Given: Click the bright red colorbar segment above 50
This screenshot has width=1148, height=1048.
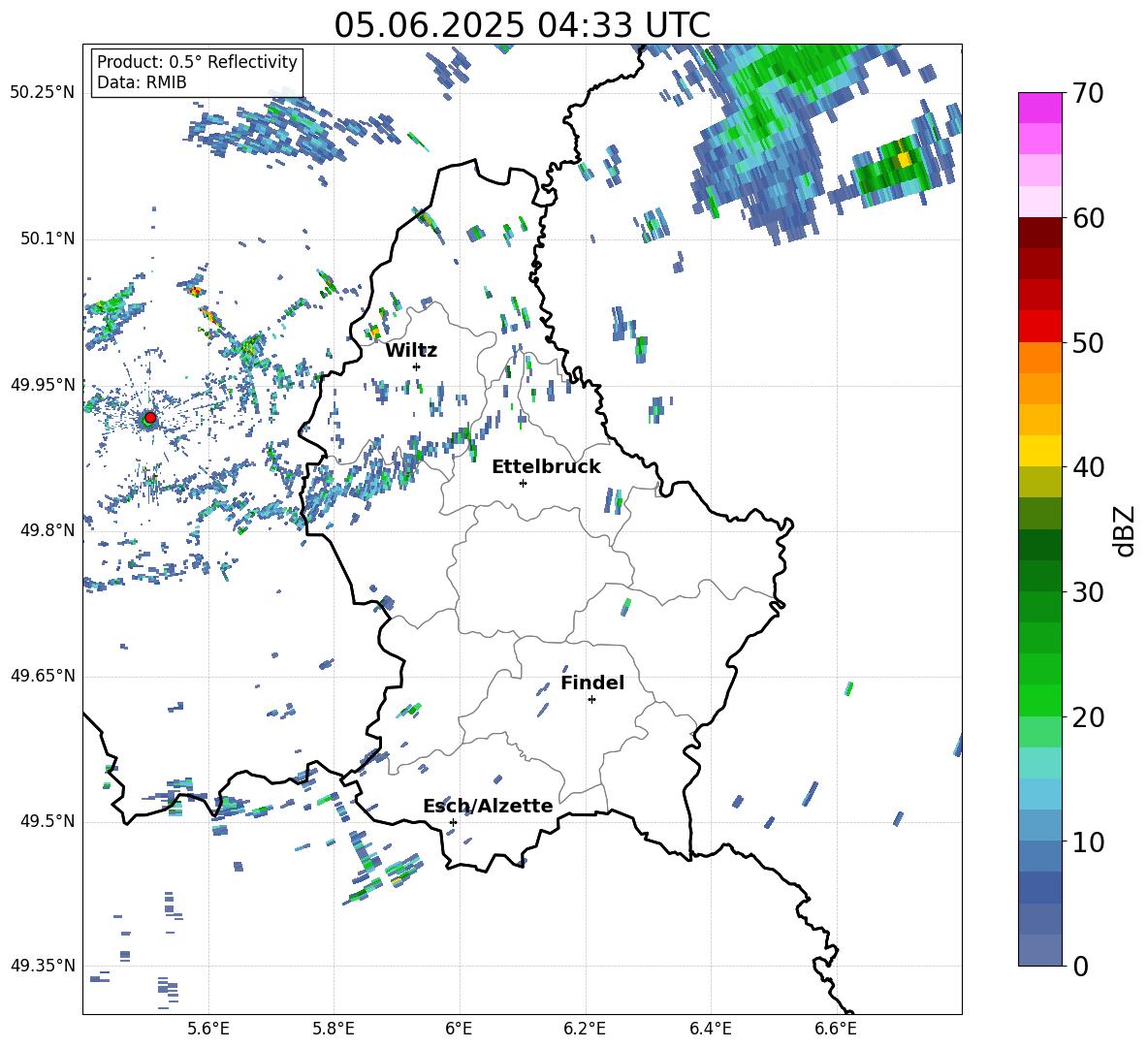Looking at the screenshot, I should (x=1039, y=327).
